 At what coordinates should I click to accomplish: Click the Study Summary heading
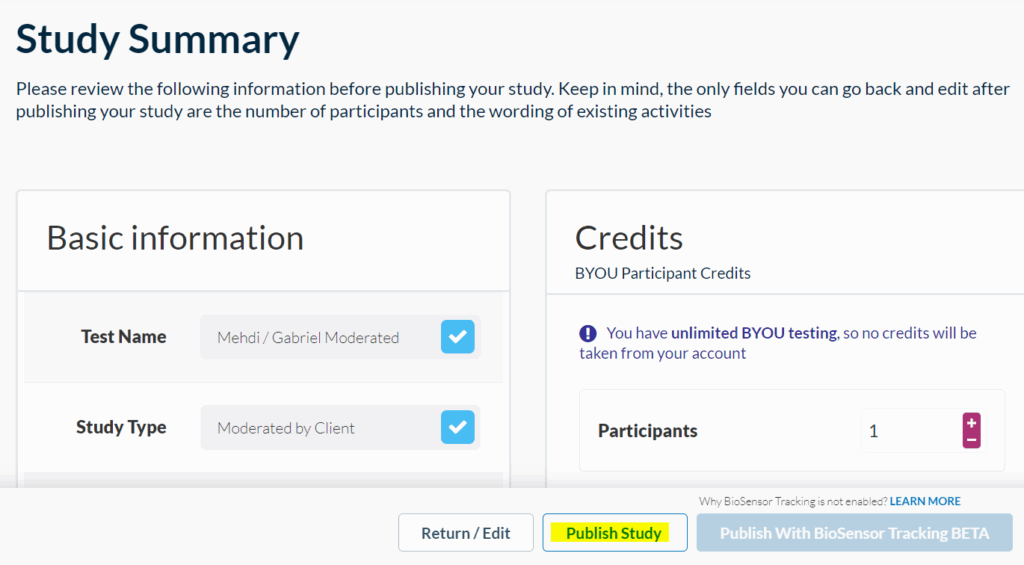point(157,40)
